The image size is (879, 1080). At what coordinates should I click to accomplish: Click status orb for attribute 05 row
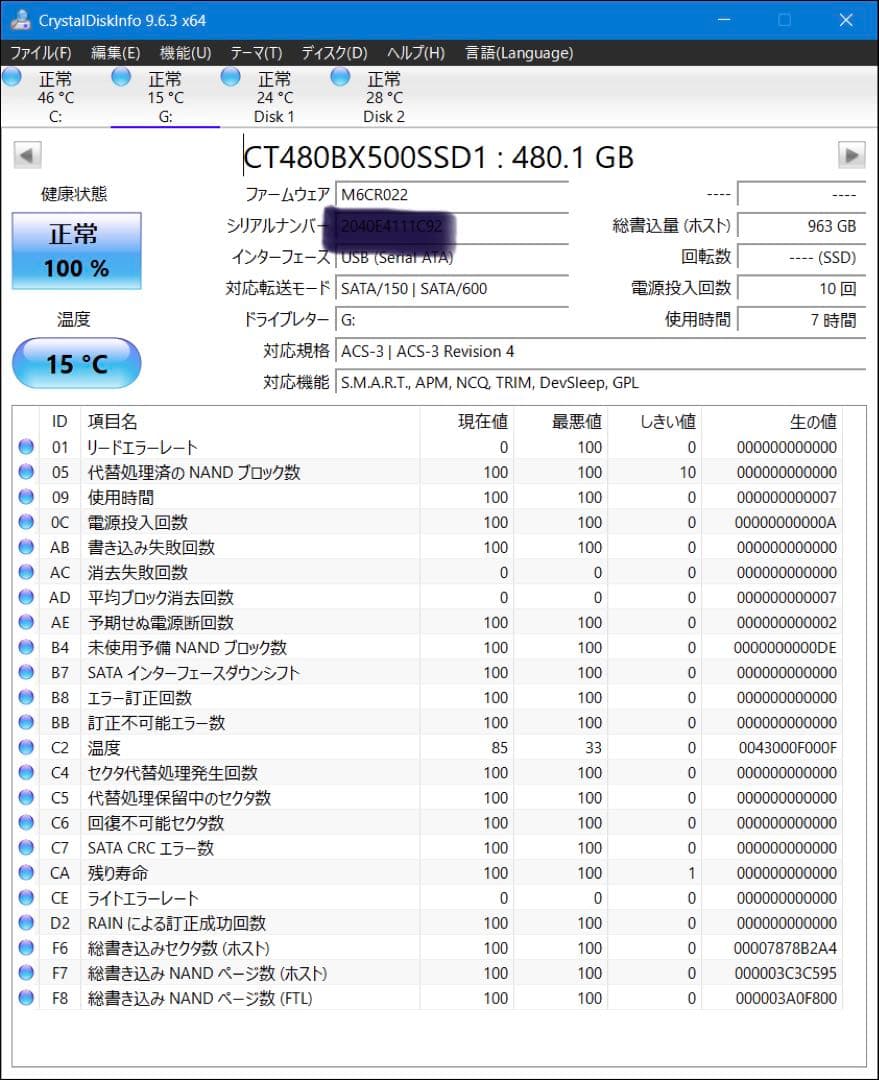click(26, 472)
